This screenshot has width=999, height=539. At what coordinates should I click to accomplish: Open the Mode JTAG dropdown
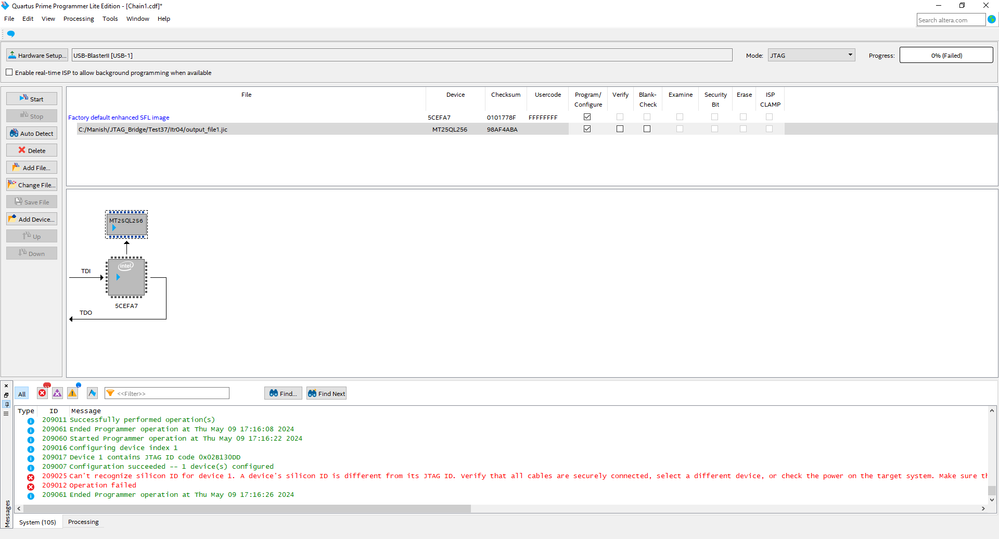click(811, 55)
